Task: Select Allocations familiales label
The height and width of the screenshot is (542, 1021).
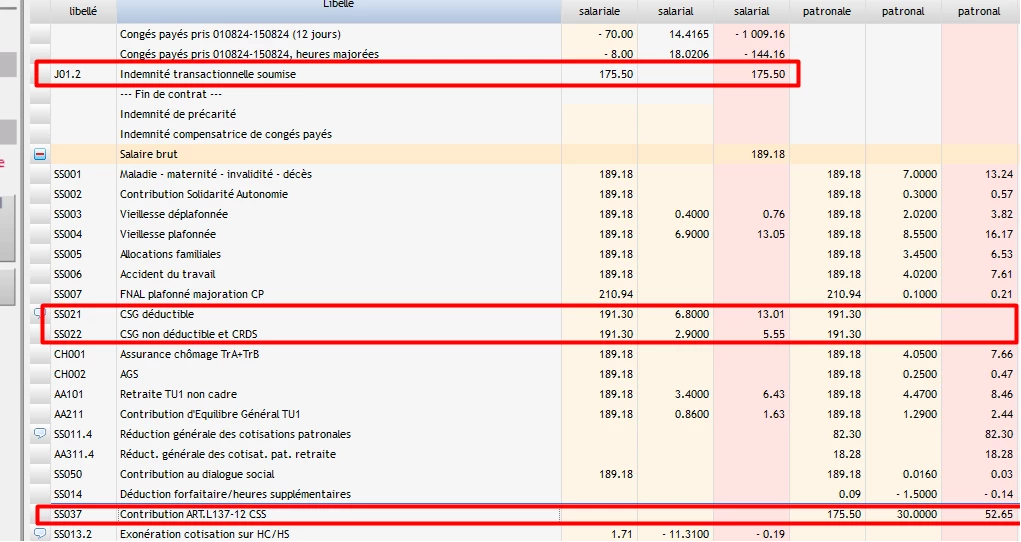Action: [x=171, y=254]
